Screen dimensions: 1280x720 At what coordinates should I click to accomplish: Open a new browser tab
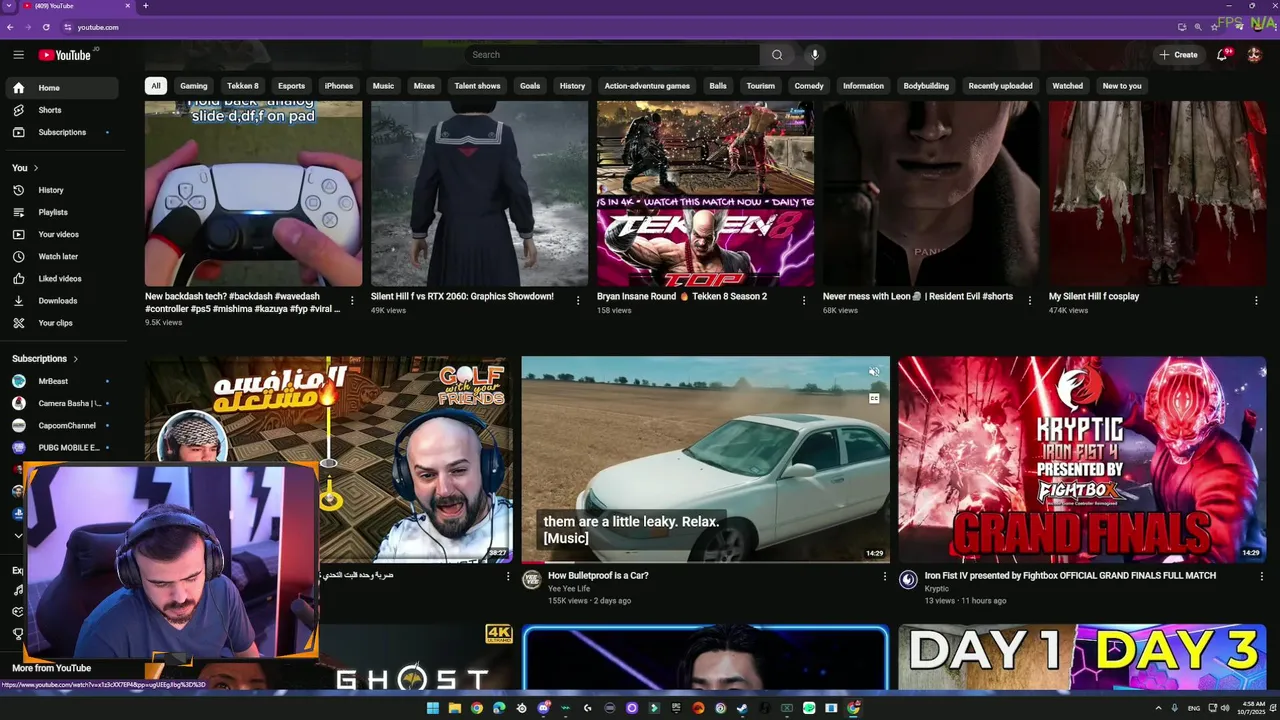145,6
